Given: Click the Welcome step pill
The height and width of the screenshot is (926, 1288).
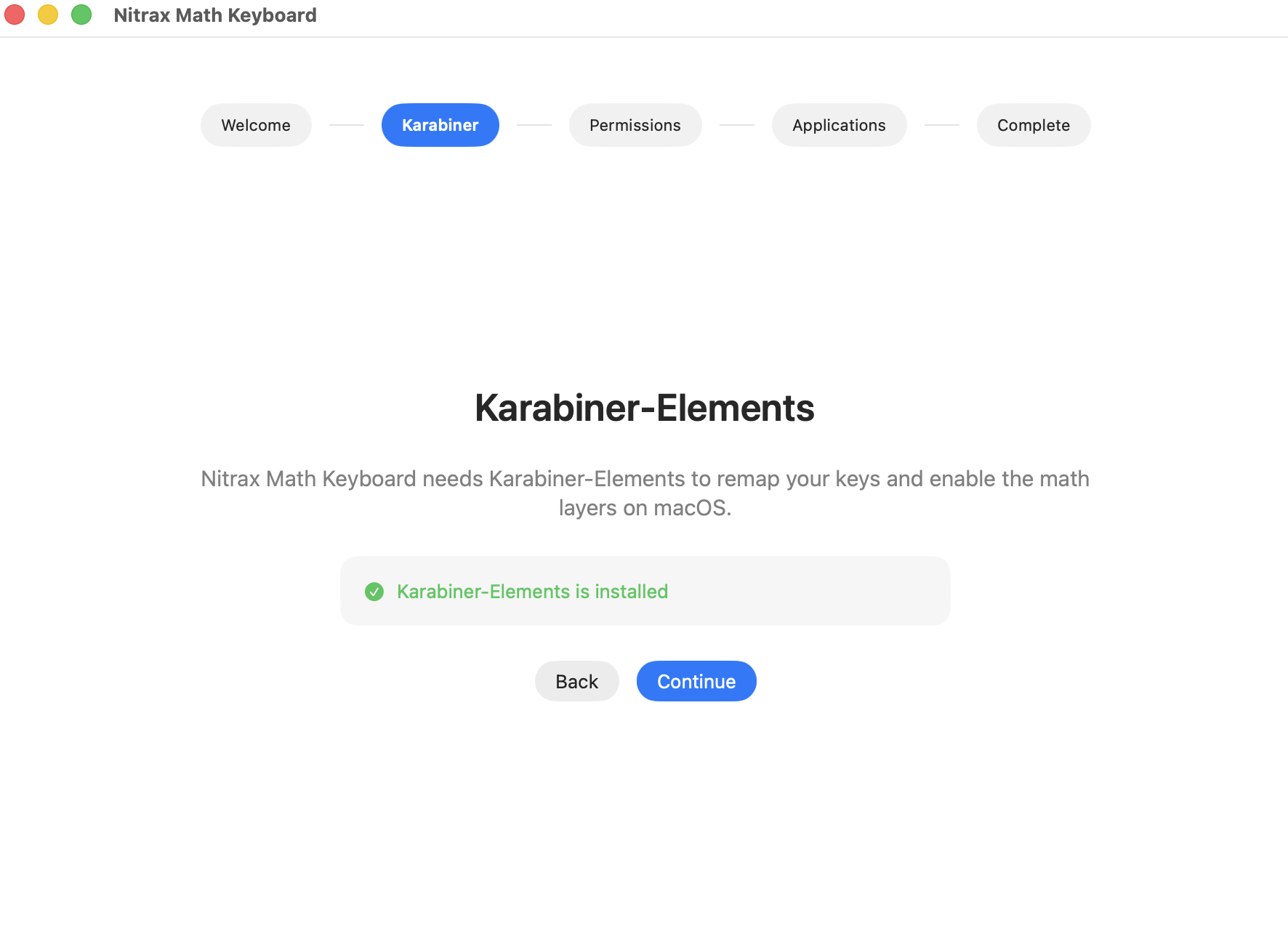Looking at the screenshot, I should [256, 124].
